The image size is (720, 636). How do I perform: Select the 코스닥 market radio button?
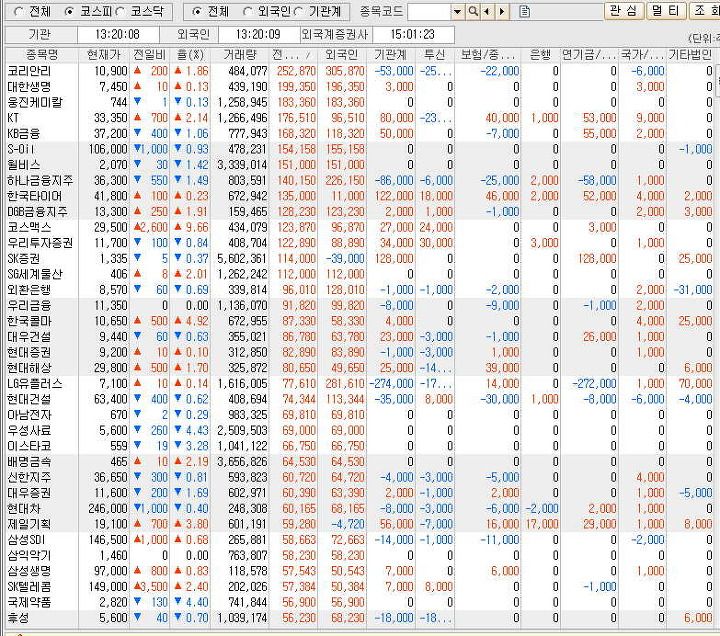(121, 12)
